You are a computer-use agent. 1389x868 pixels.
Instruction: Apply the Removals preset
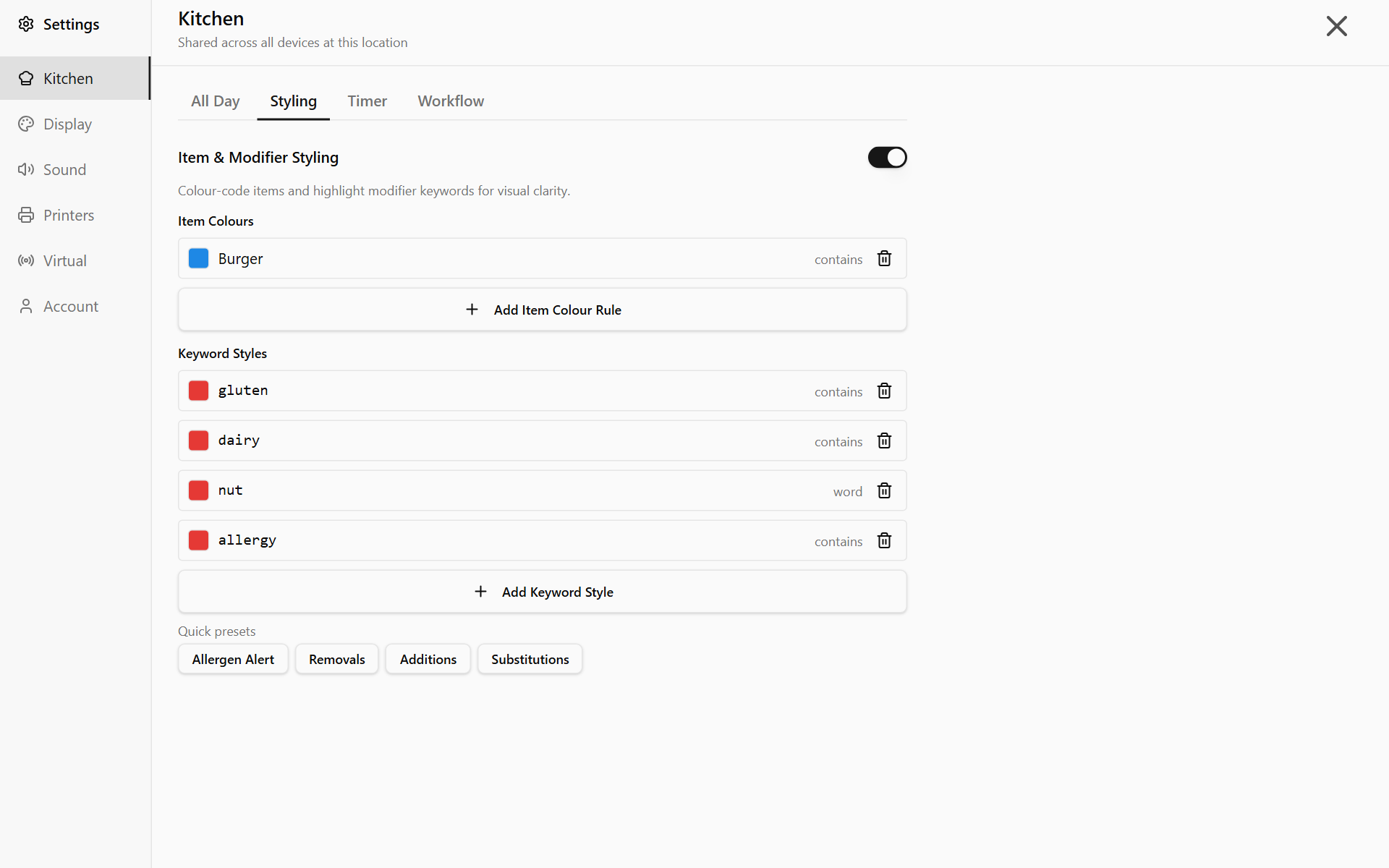tap(336, 659)
